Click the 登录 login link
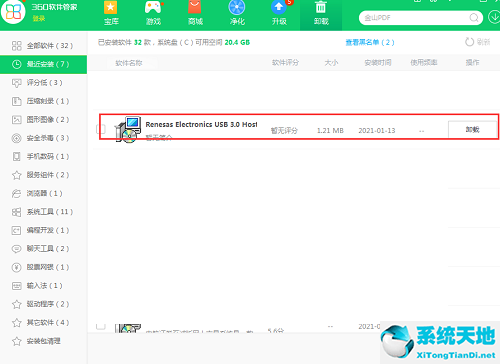The height and width of the screenshot is (364, 500). point(39,18)
